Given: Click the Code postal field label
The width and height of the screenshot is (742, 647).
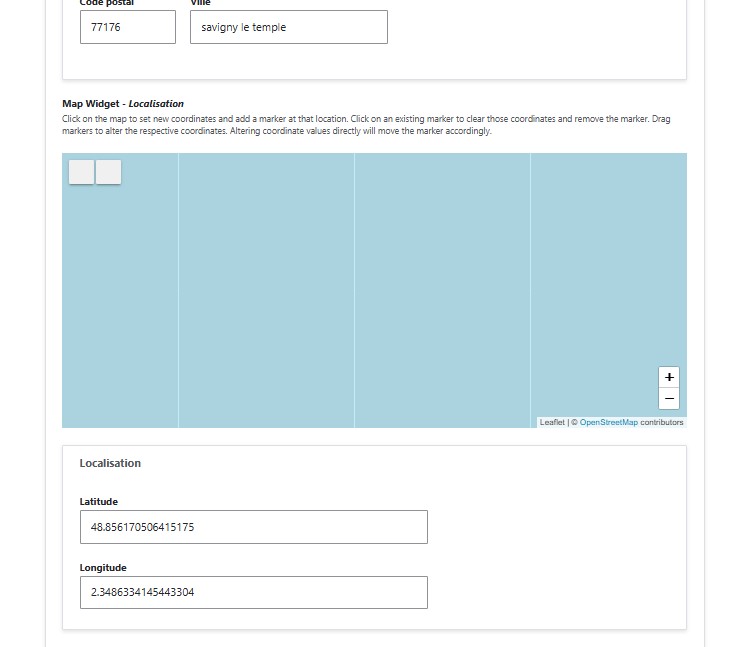Looking at the screenshot, I should click(107, 3).
